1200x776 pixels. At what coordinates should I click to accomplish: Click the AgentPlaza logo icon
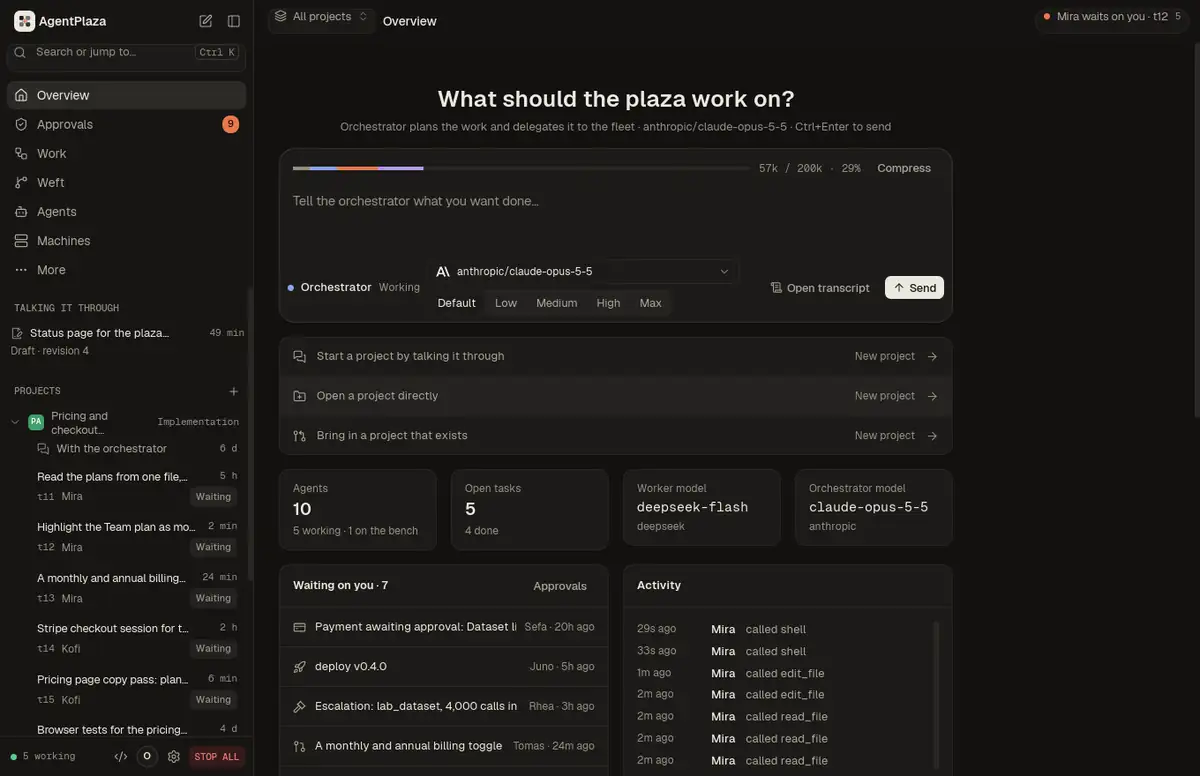24,21
